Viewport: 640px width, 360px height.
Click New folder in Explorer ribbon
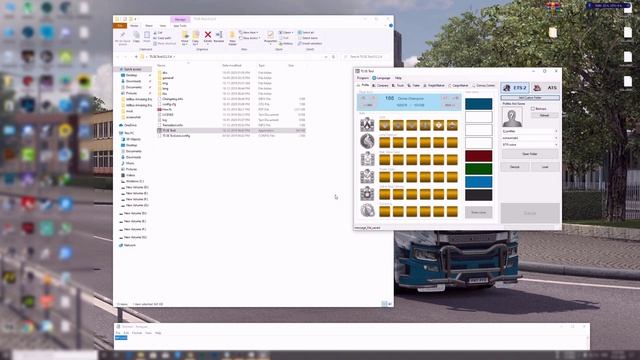tap(232, 38)
